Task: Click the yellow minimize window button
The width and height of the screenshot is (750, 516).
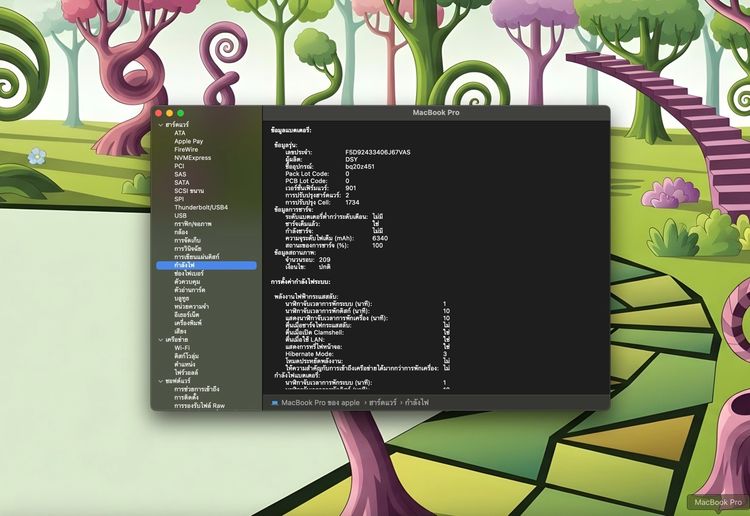Action: (170, 113)
